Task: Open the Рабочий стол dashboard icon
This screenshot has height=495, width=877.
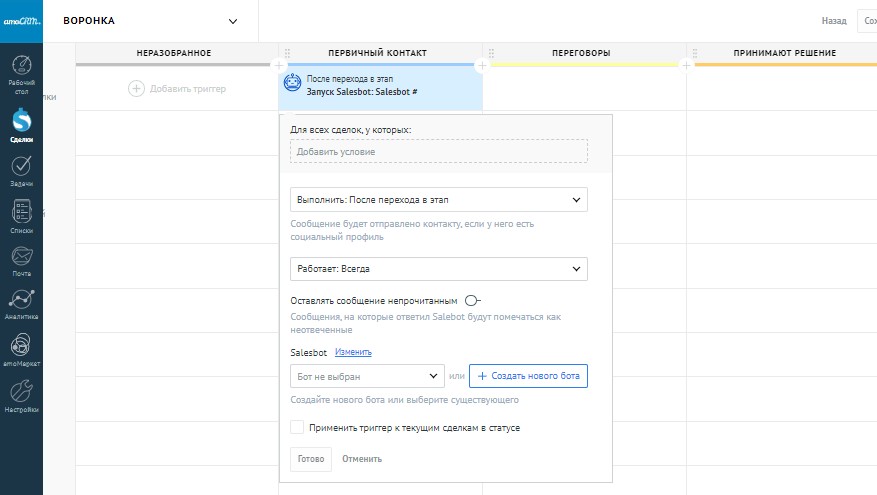Action: (x=21, y=71)
